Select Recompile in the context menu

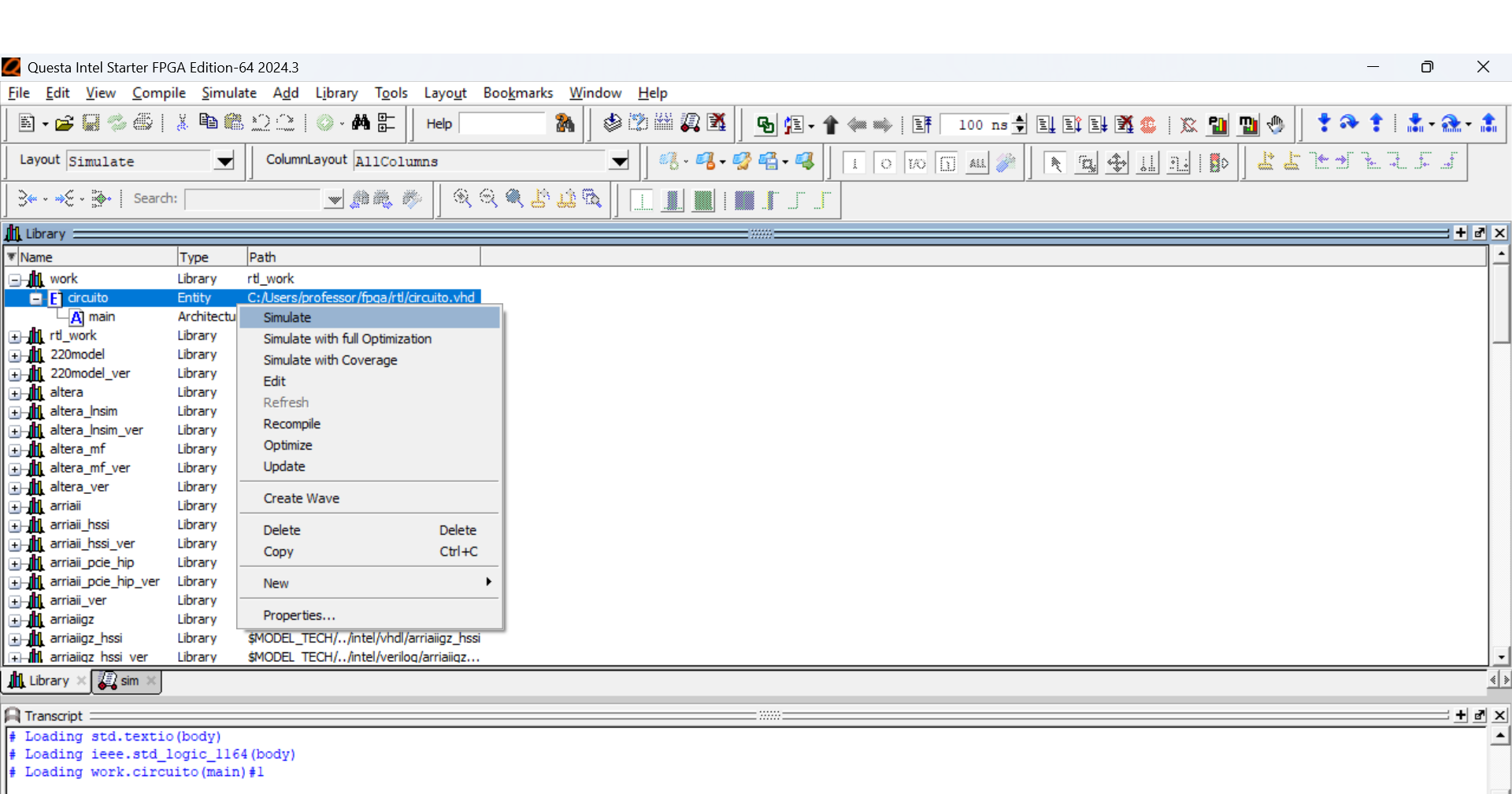coord(291,424)
